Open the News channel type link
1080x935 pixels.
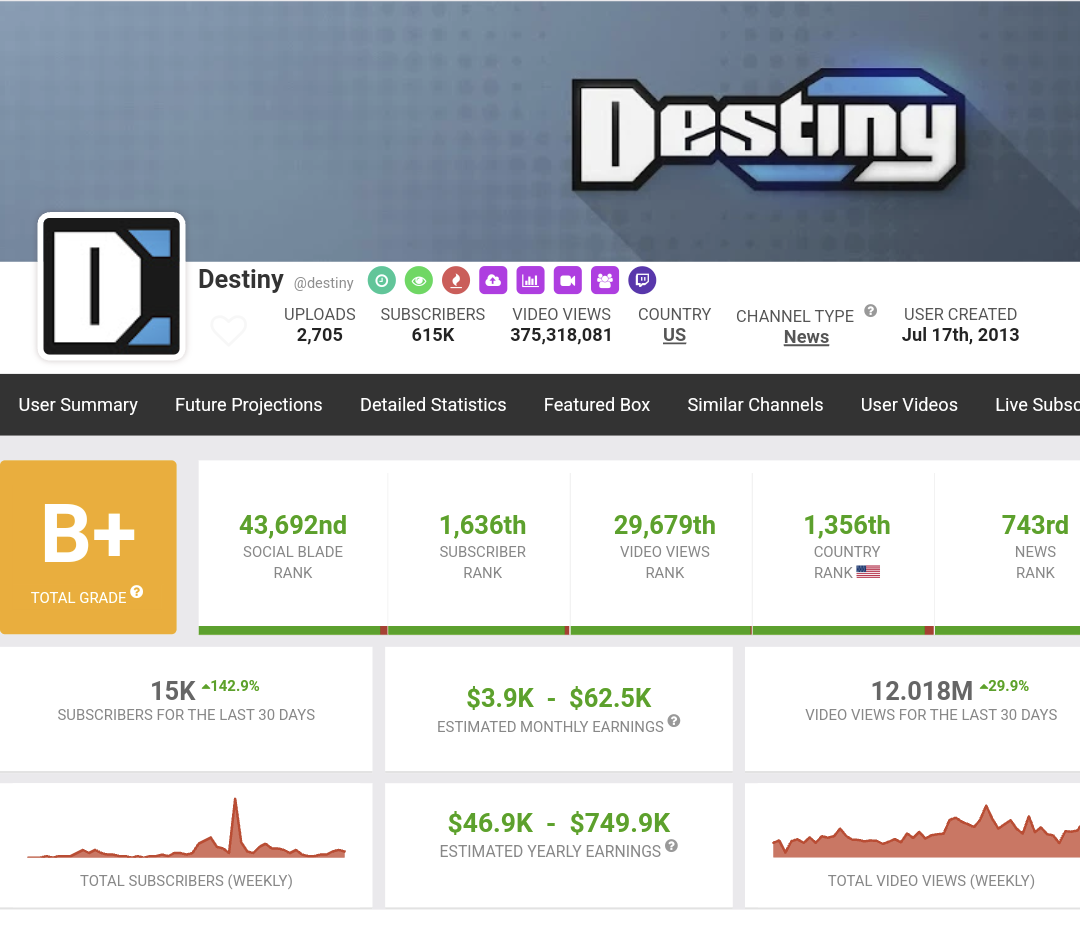(x=807, y=337)
